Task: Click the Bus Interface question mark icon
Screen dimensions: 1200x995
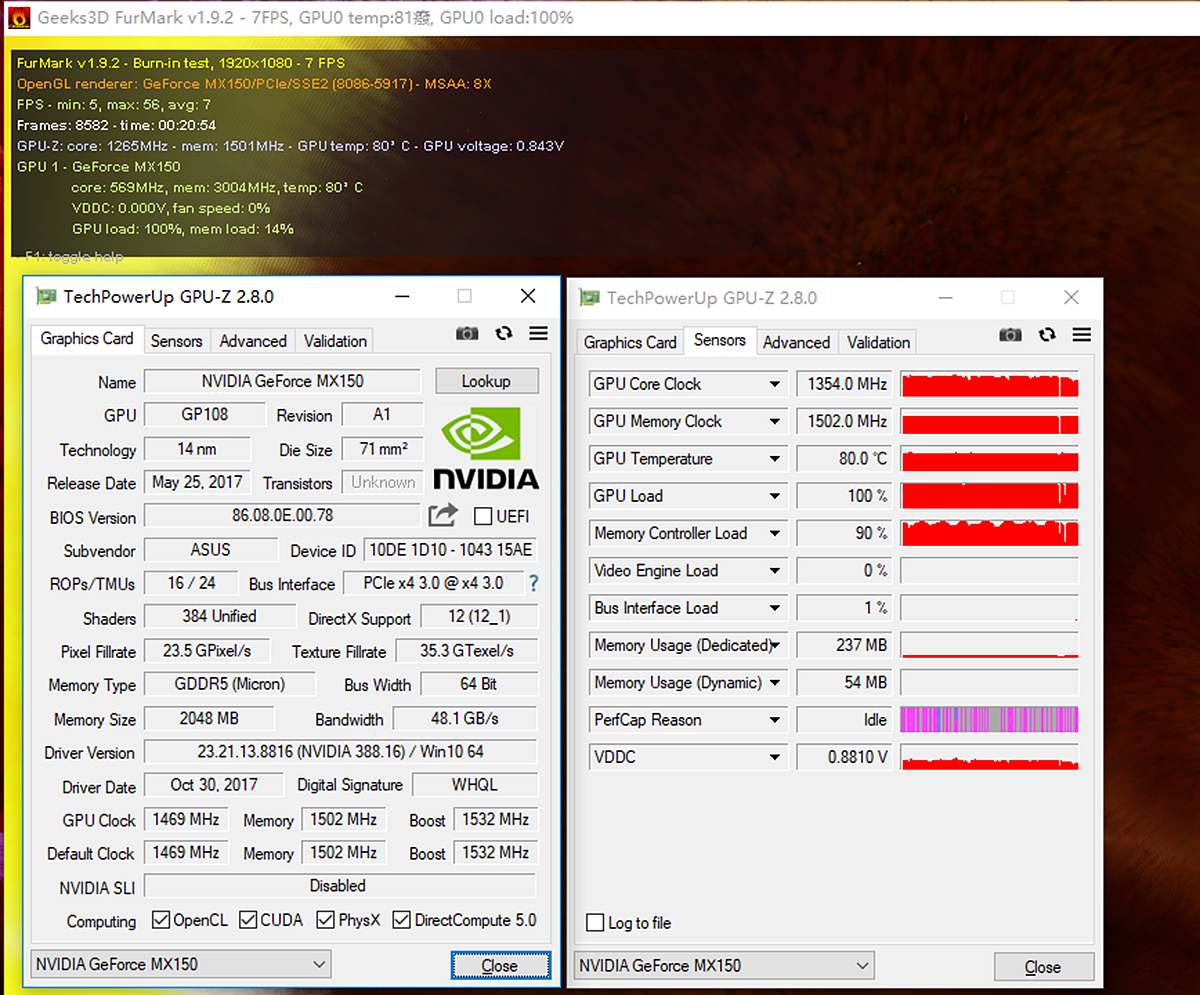Action: pos(533,582)
